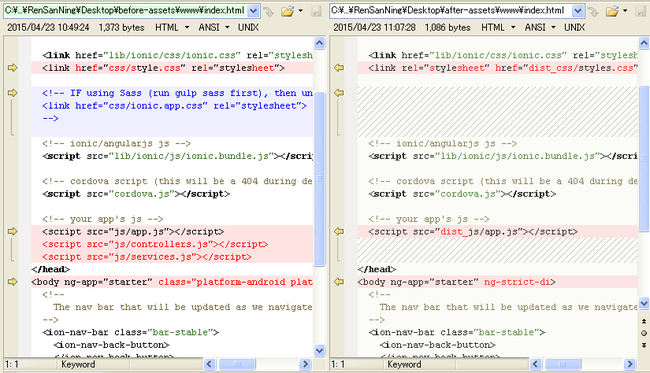Click right pane horizontal scrollbar thumb
Image resolution: width=650 pixels, height=373 pixels.
pos(563,364)
